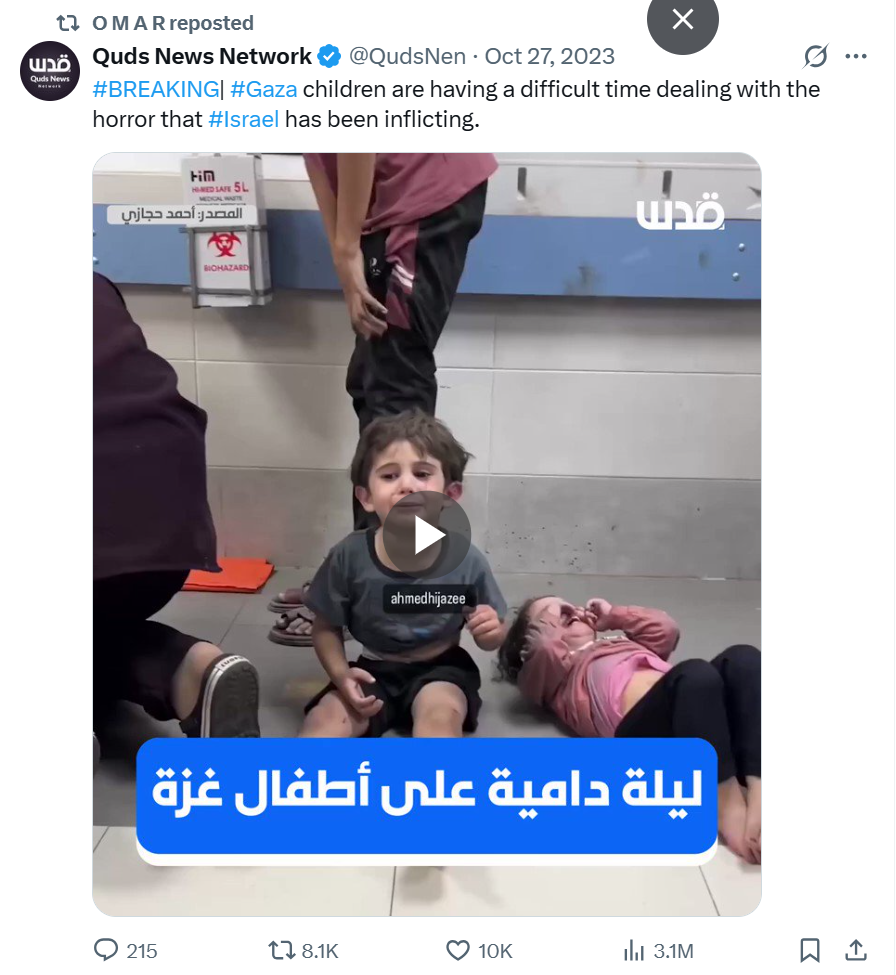Close the overlay with the X button

click(x=683, y=20)
